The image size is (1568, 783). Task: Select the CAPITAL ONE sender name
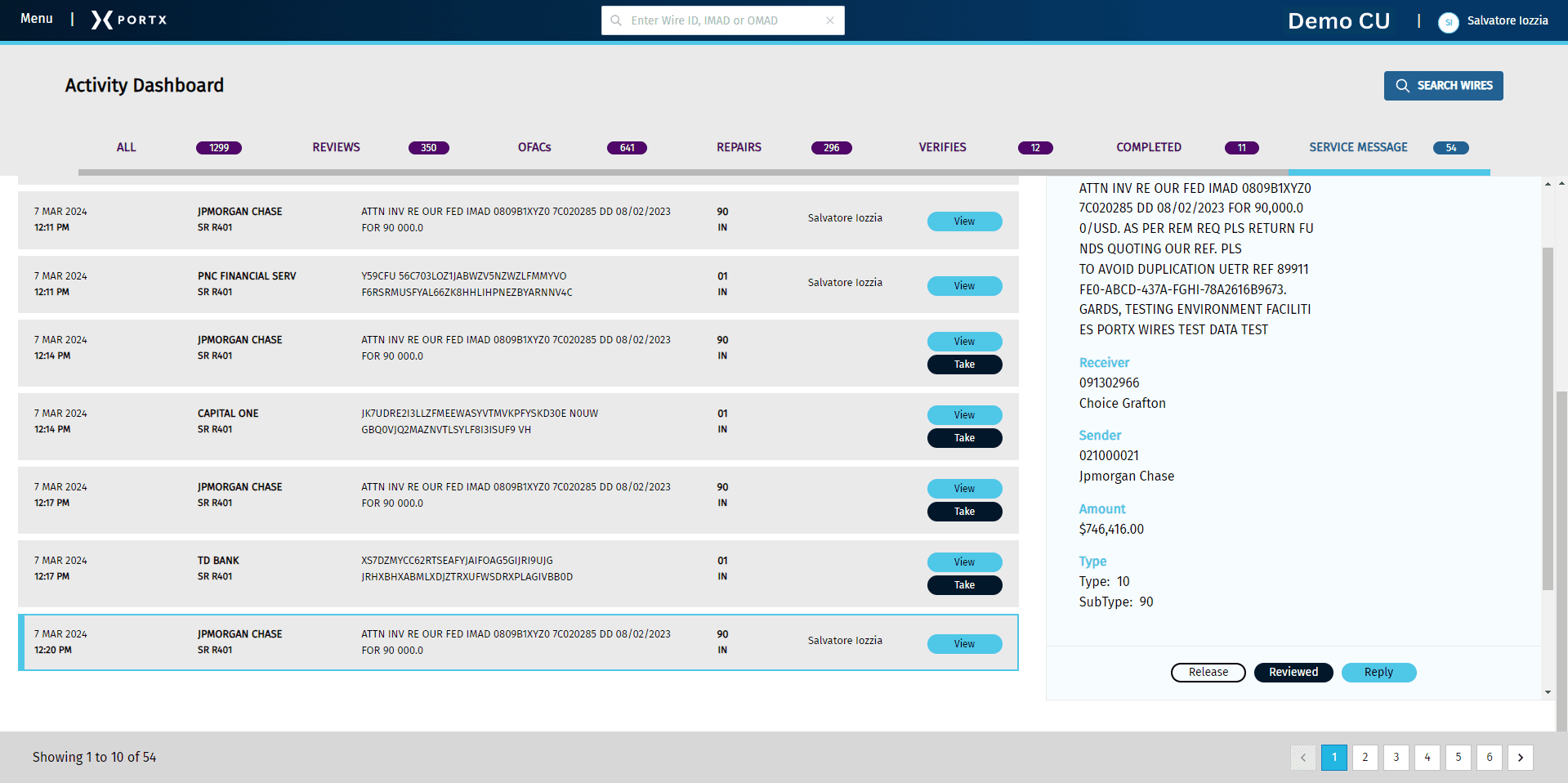[x=228, y=414]
